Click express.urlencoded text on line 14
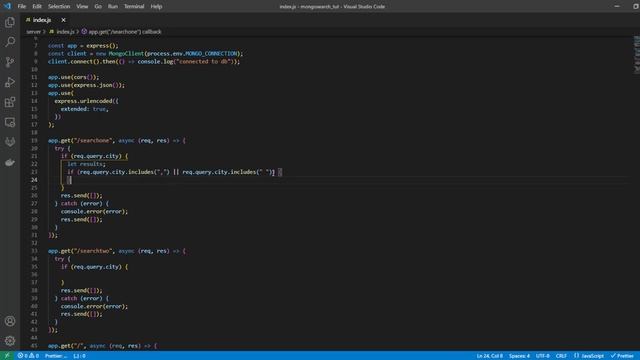The height and width of the screenshot is (360, 640). coord(83,101)
